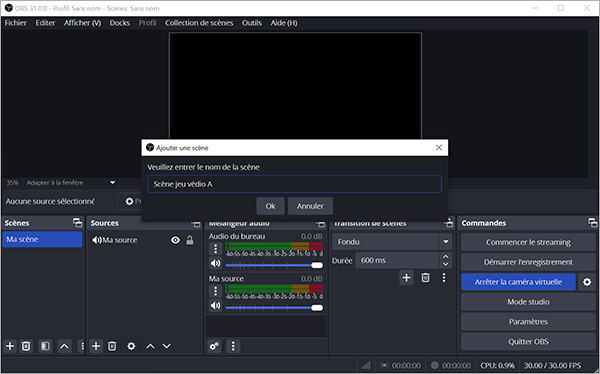The width and height of the screenshot is (600, 374).
Task: Open the Editer menu
Action: coord(45,23)
